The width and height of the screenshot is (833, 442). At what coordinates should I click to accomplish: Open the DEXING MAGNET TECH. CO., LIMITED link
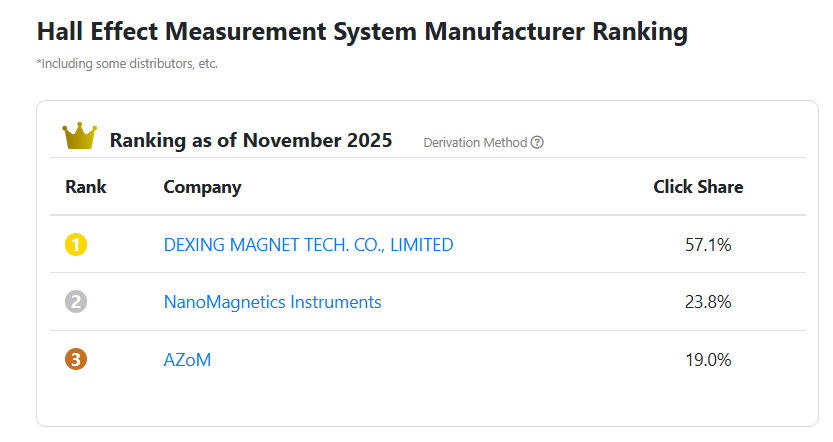coord(308,244)
